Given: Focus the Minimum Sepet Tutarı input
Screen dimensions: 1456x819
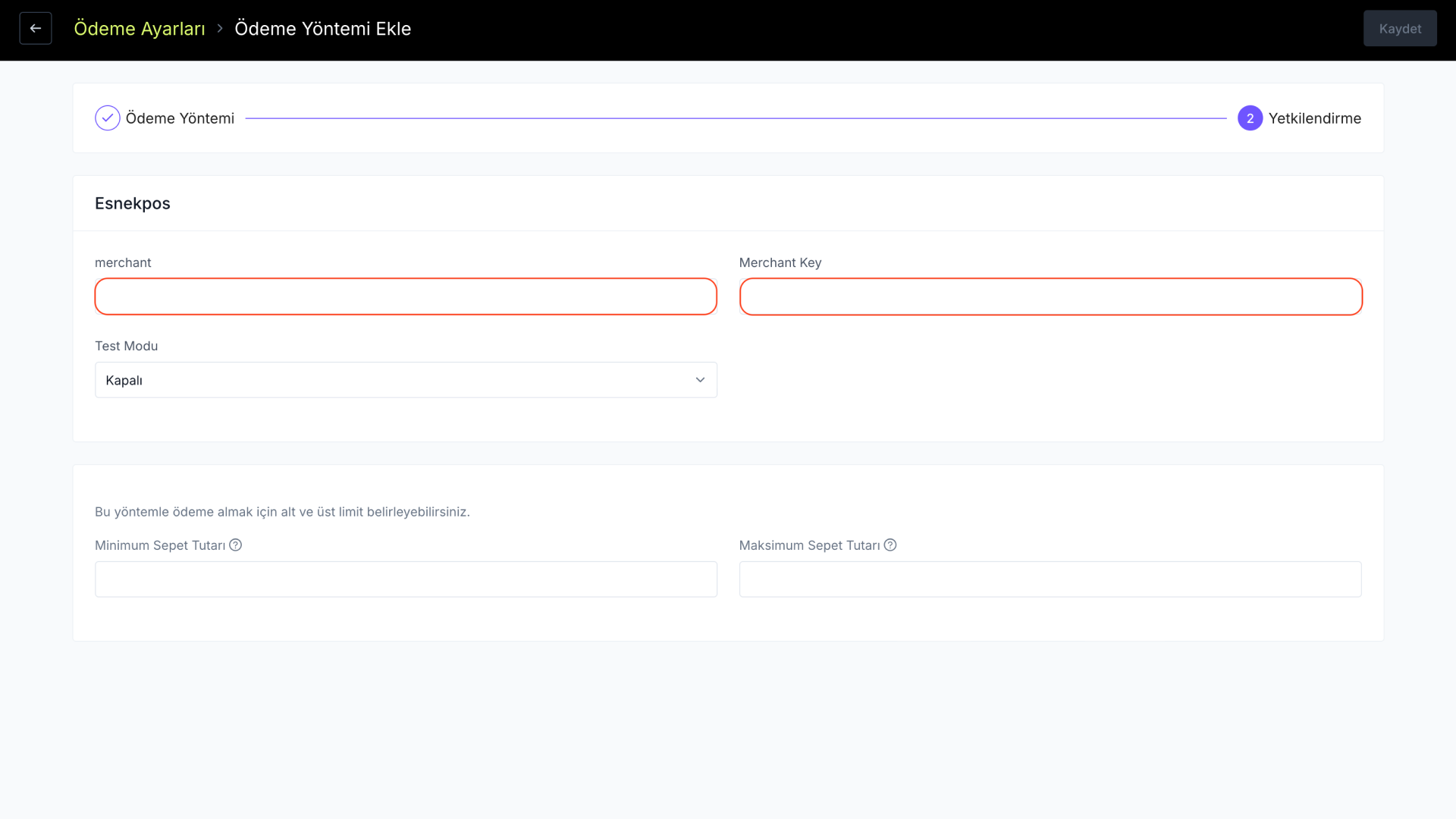Looking at the screenshot, I should [x=406, y=579].
